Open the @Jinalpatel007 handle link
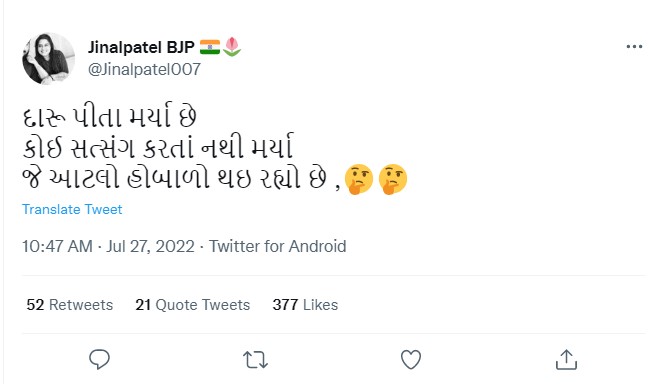Image resolution: width=649 pixels, height=384 pixels. point(144,69)
